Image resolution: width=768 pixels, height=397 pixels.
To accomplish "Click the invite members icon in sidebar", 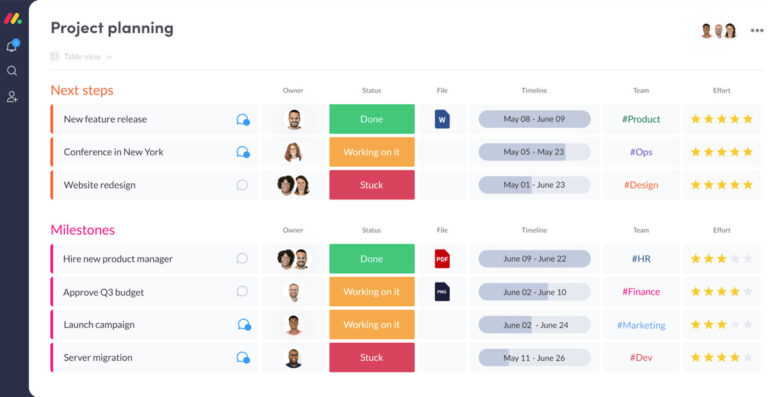I will point(12,96).
